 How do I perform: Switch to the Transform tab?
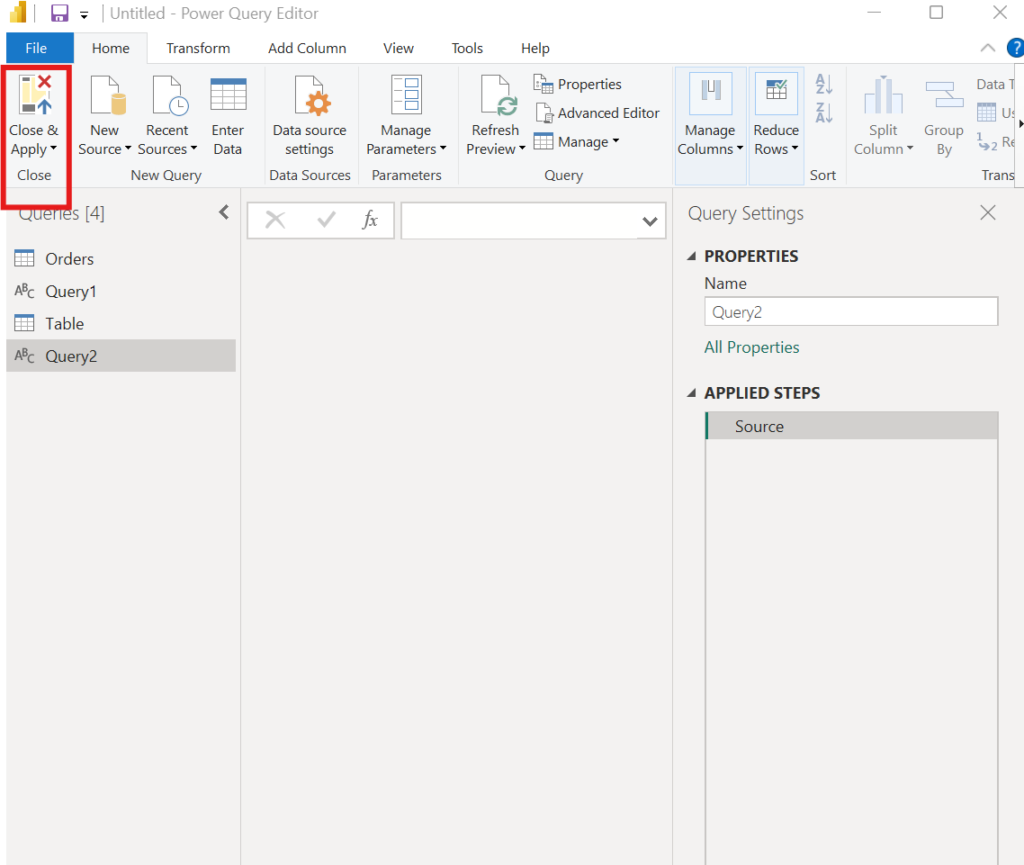tap(198, 48)
